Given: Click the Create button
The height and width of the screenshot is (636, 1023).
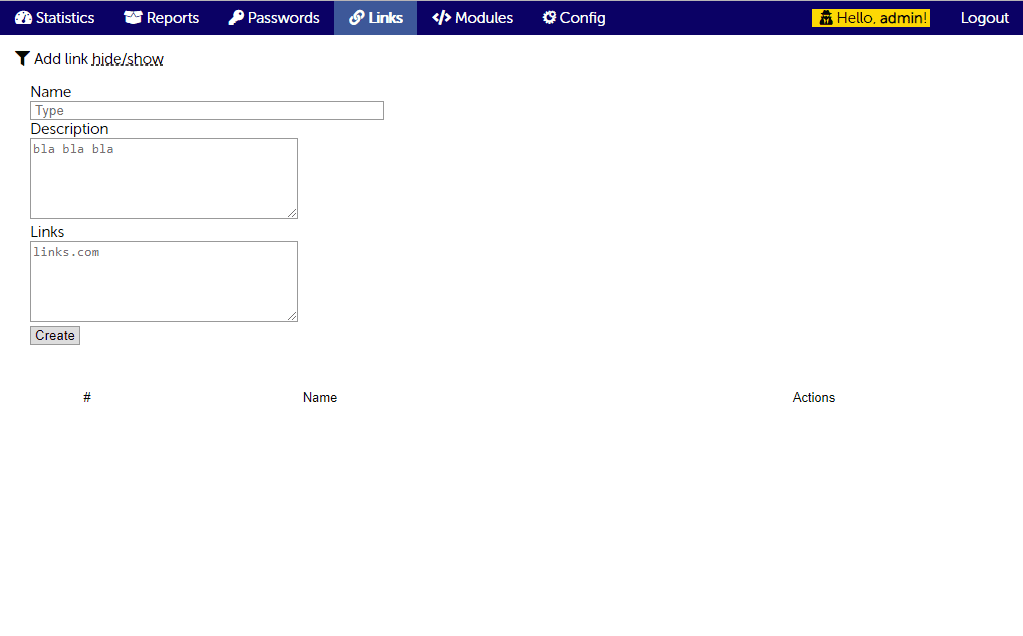Looking at the screenshot, I should coord(54,335).
